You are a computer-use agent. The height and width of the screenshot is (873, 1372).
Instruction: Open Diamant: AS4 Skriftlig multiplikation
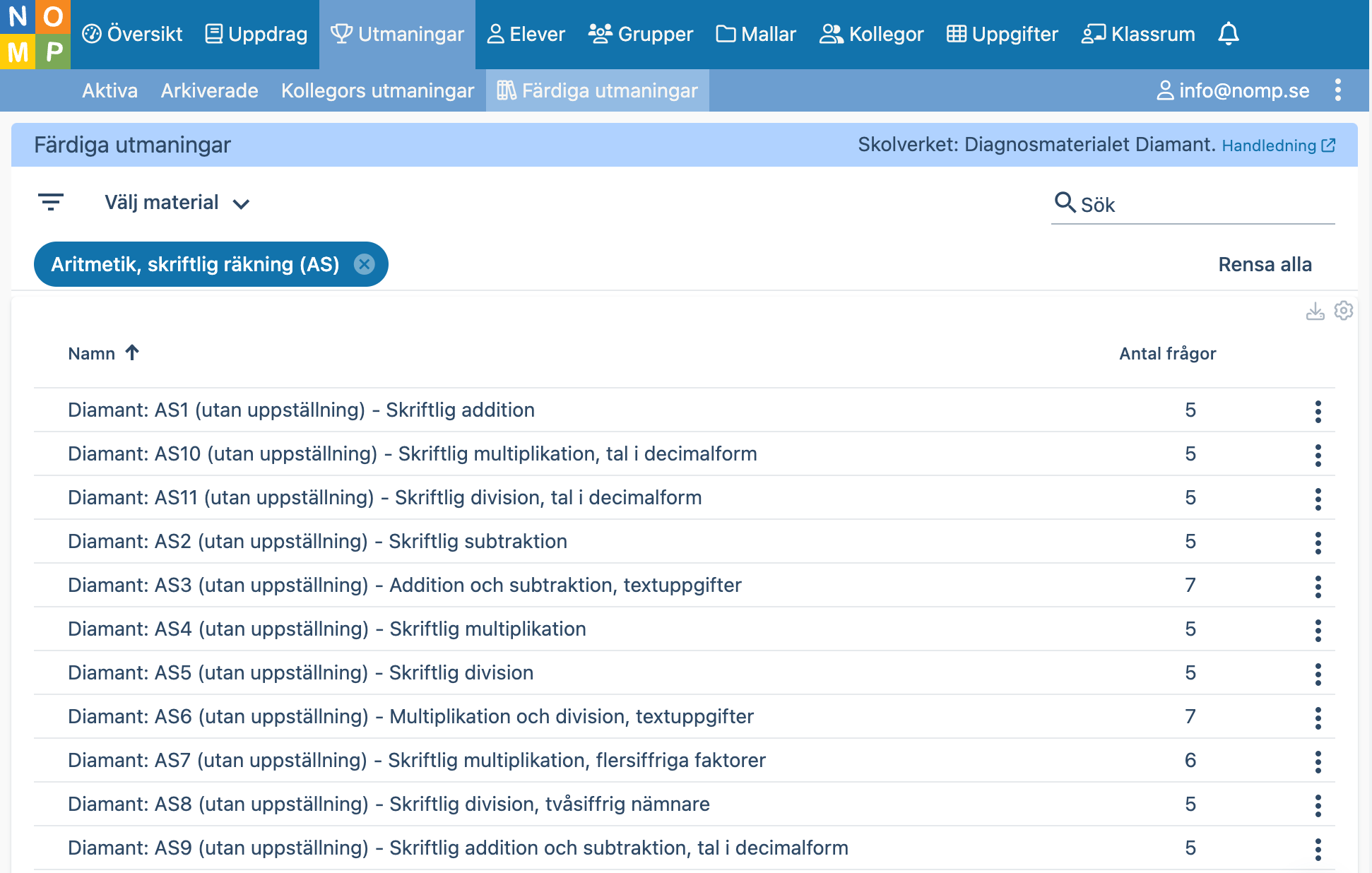tap(326, 629)
